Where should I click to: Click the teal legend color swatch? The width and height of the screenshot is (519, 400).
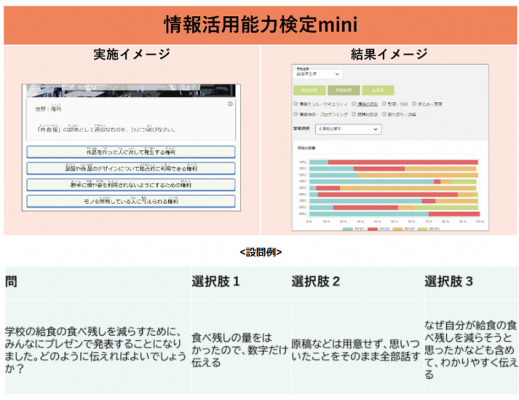point(348,229)
